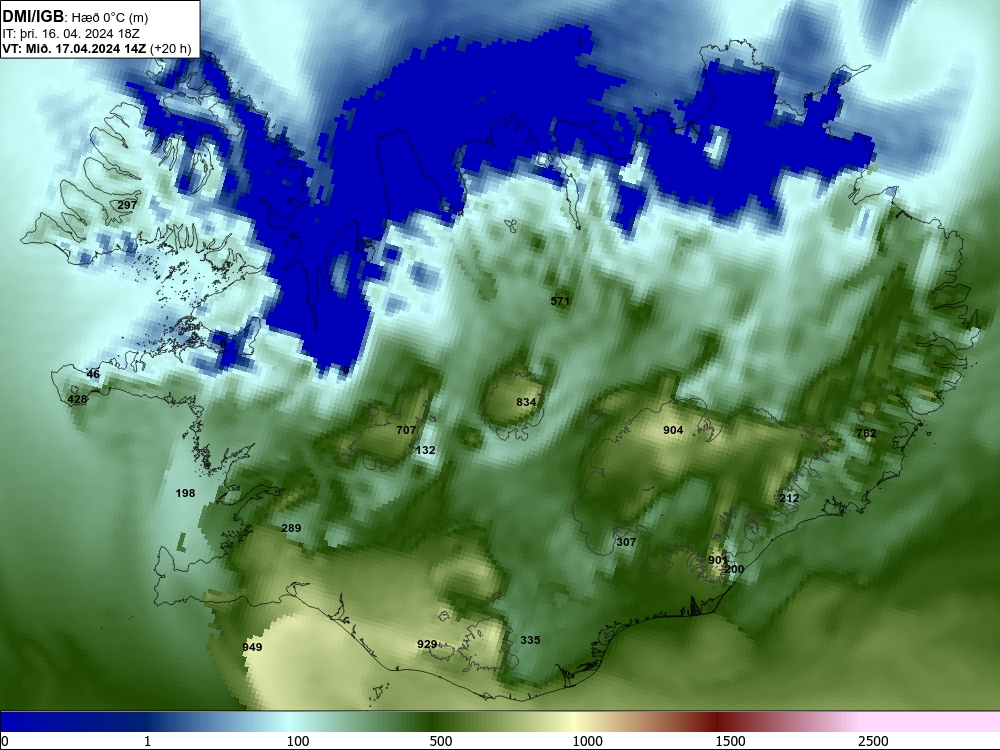Click the 46 value label
1000x750 pixels.
(93, 374)
